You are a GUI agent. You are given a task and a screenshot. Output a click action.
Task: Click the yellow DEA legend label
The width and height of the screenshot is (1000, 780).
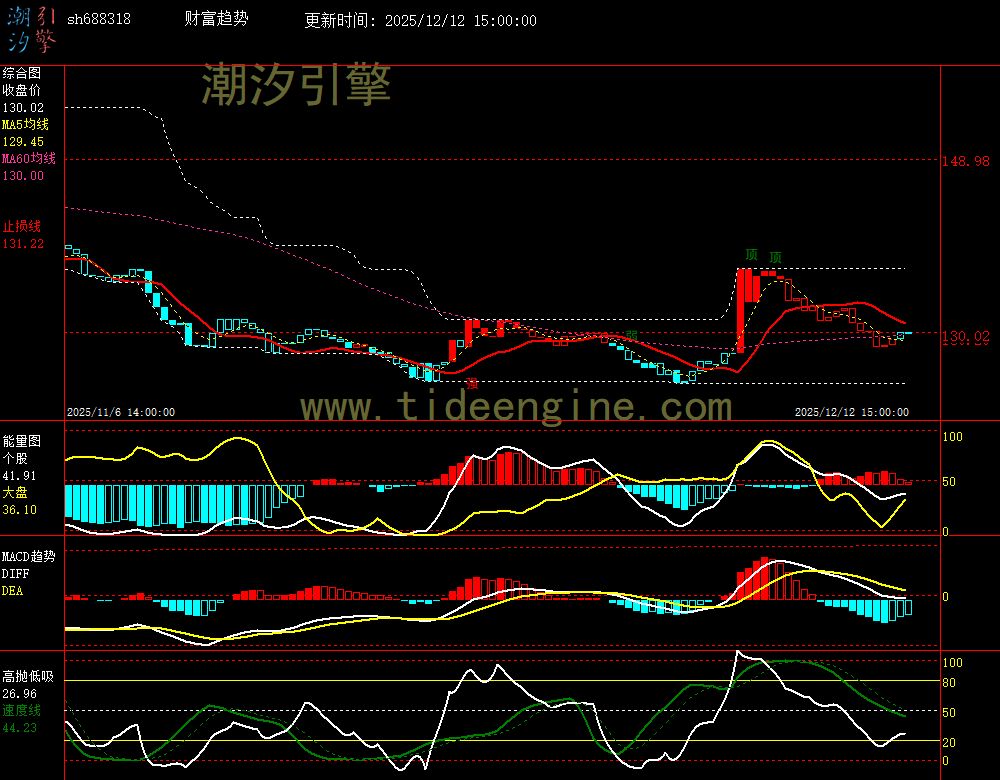point(12,590)
